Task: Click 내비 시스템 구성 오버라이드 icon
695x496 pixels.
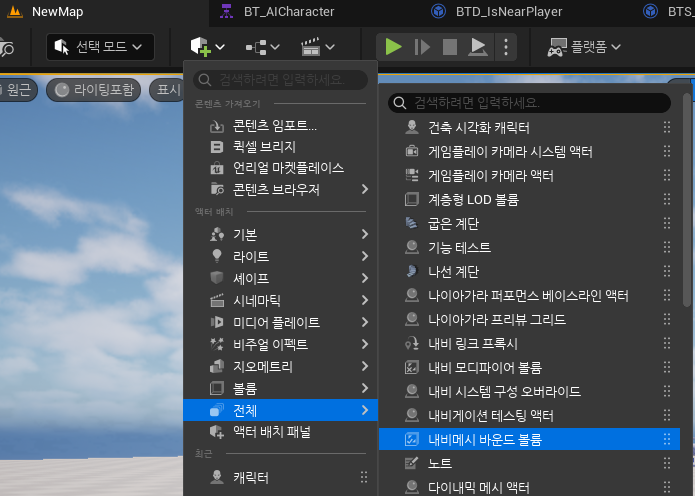Action: click(412, 391)
